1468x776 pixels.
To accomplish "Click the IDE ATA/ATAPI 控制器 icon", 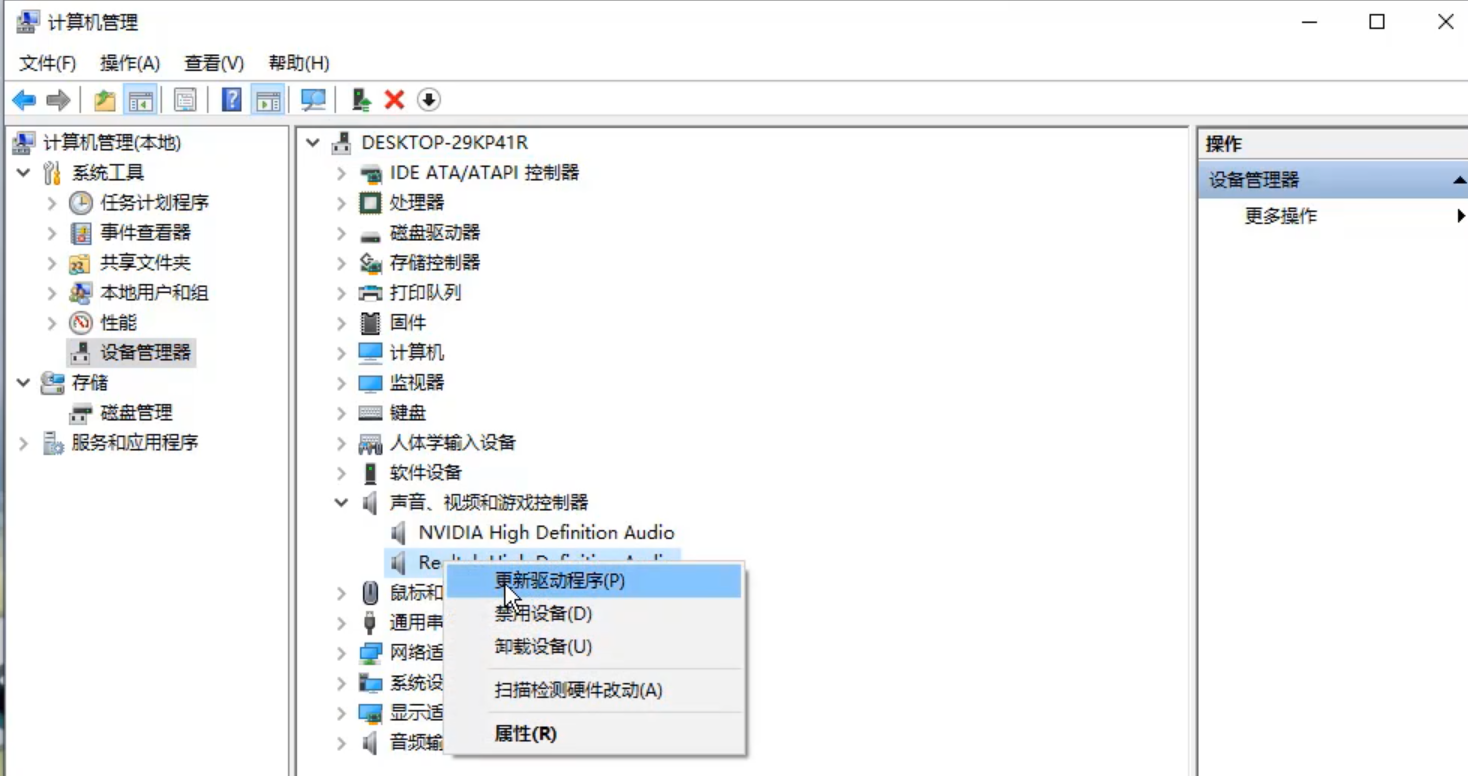I will 371,173.
